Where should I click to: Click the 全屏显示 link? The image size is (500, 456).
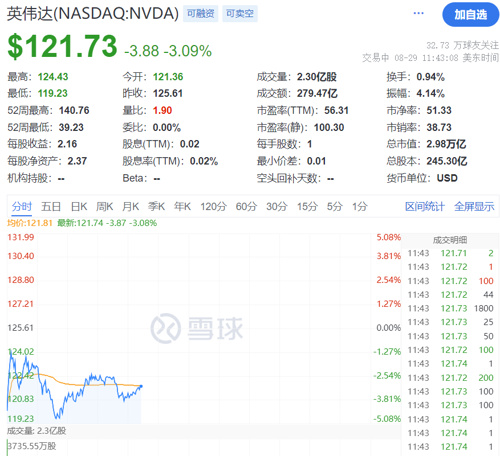click(474, 207)
